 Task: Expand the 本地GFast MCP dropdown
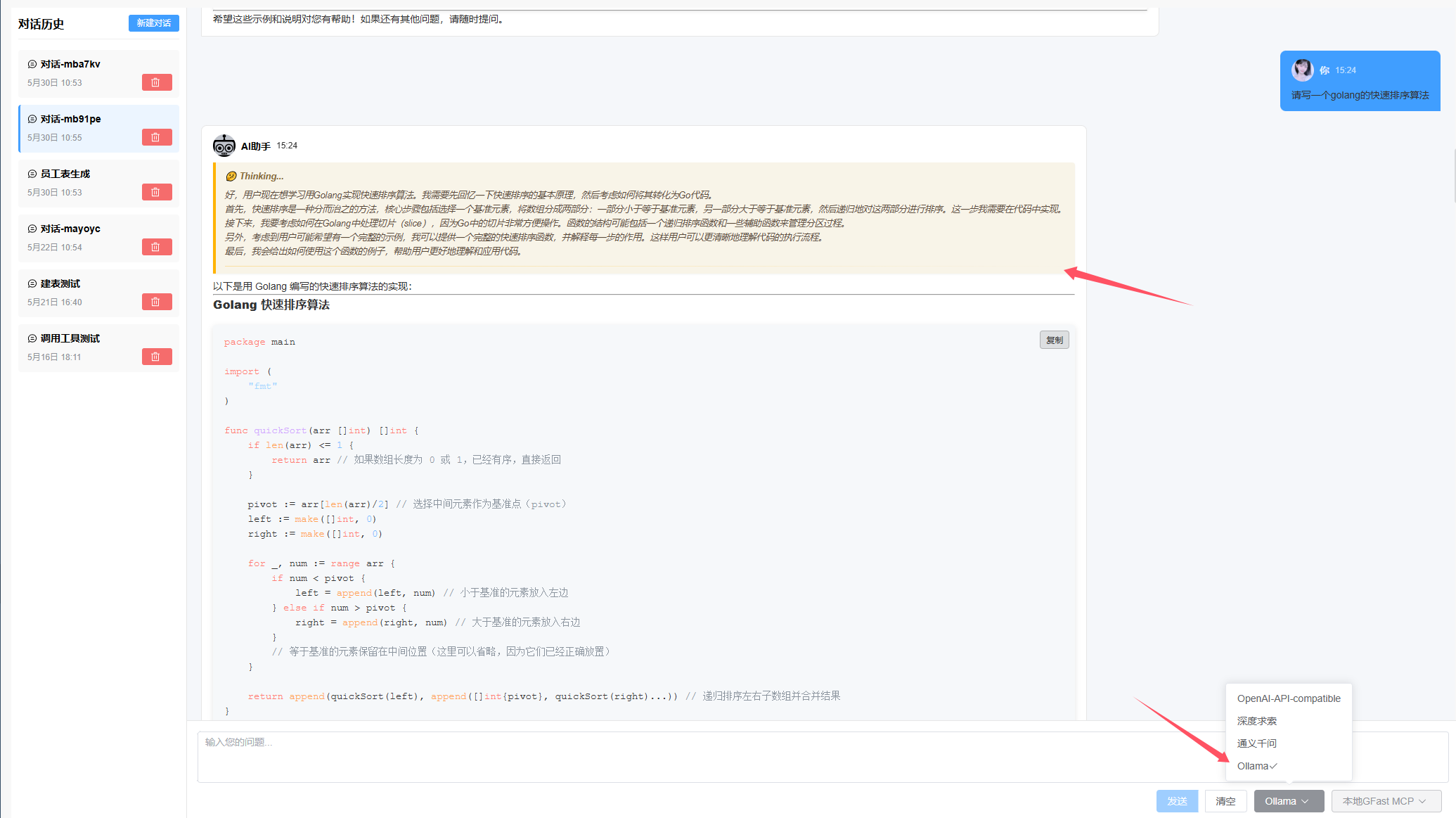(x=1386, y=801)
